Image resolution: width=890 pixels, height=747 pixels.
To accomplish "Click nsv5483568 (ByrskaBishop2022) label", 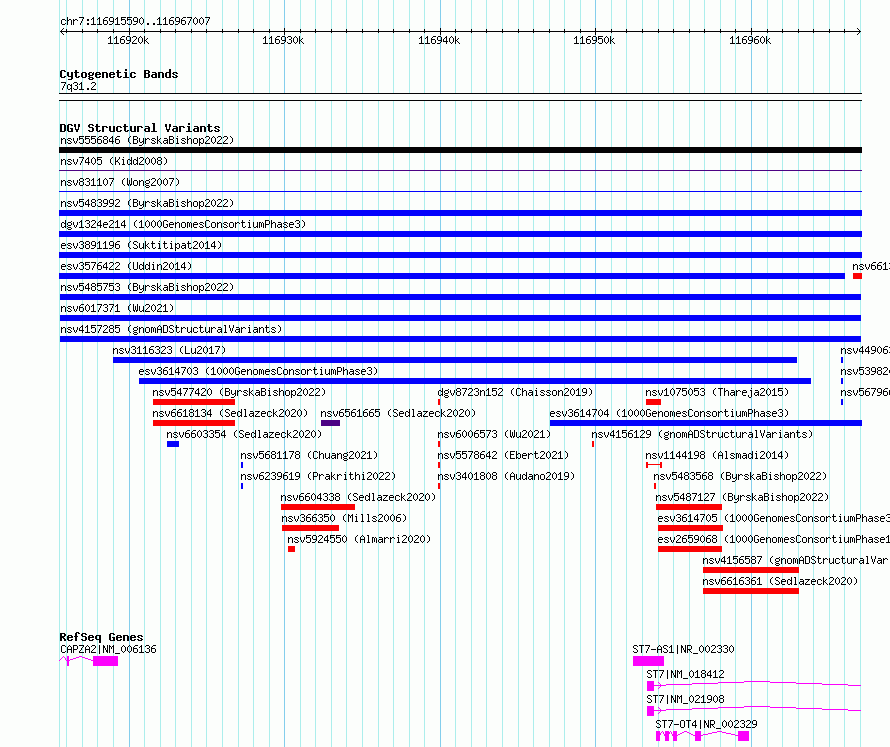I will [x=740, y=476].
